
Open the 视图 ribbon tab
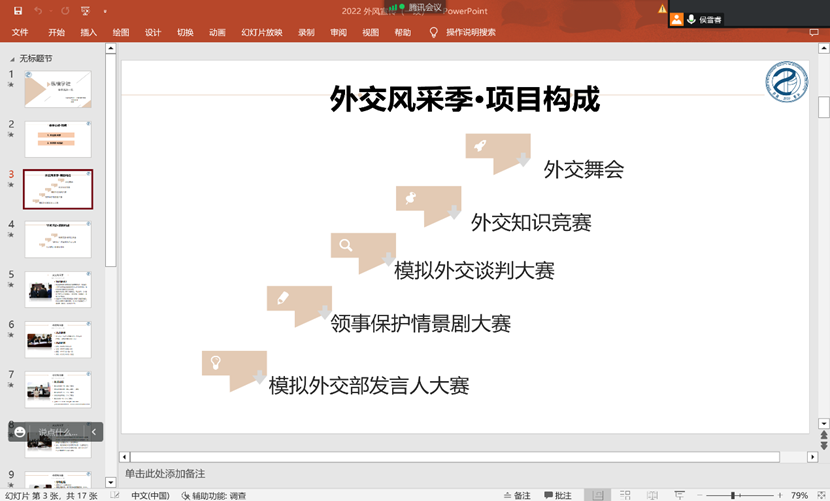(x=371, y=32)
